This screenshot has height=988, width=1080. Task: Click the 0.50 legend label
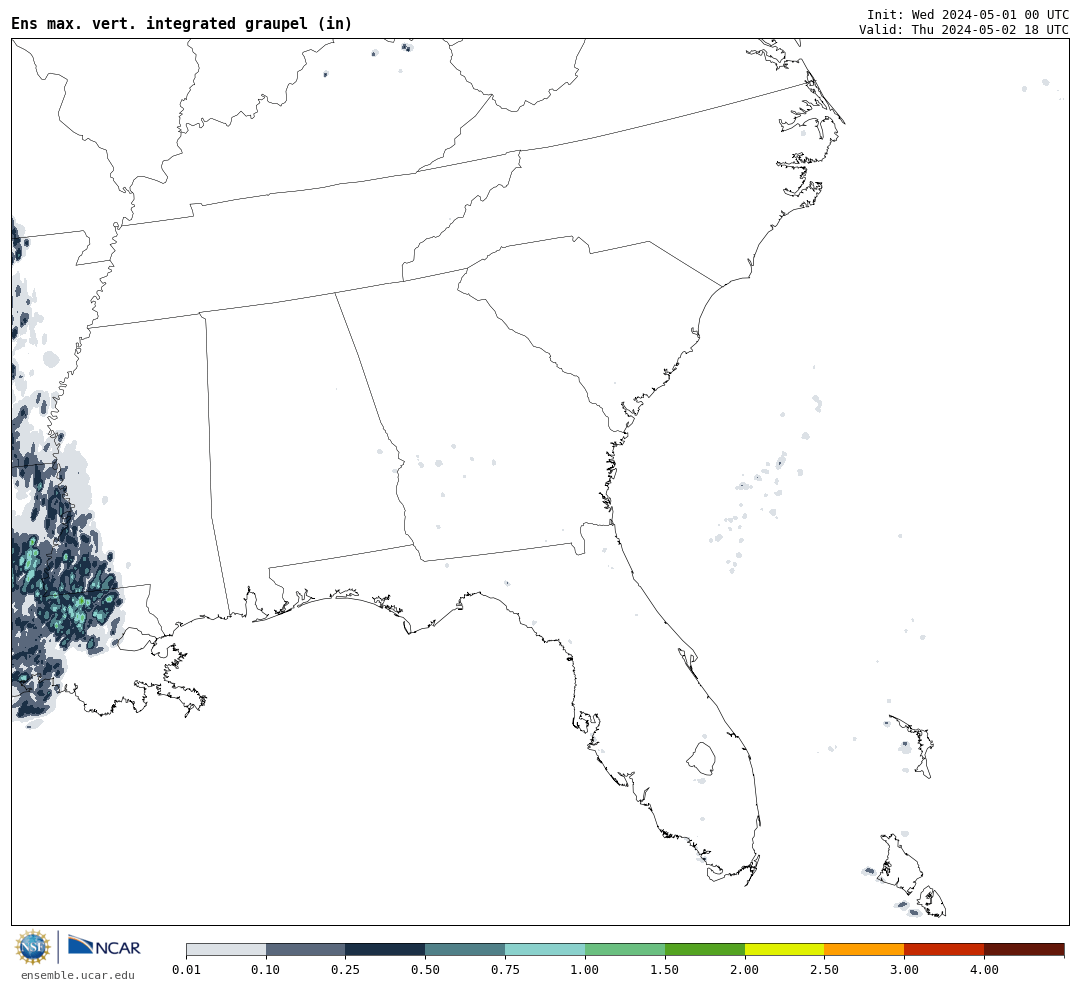point(425,969)
